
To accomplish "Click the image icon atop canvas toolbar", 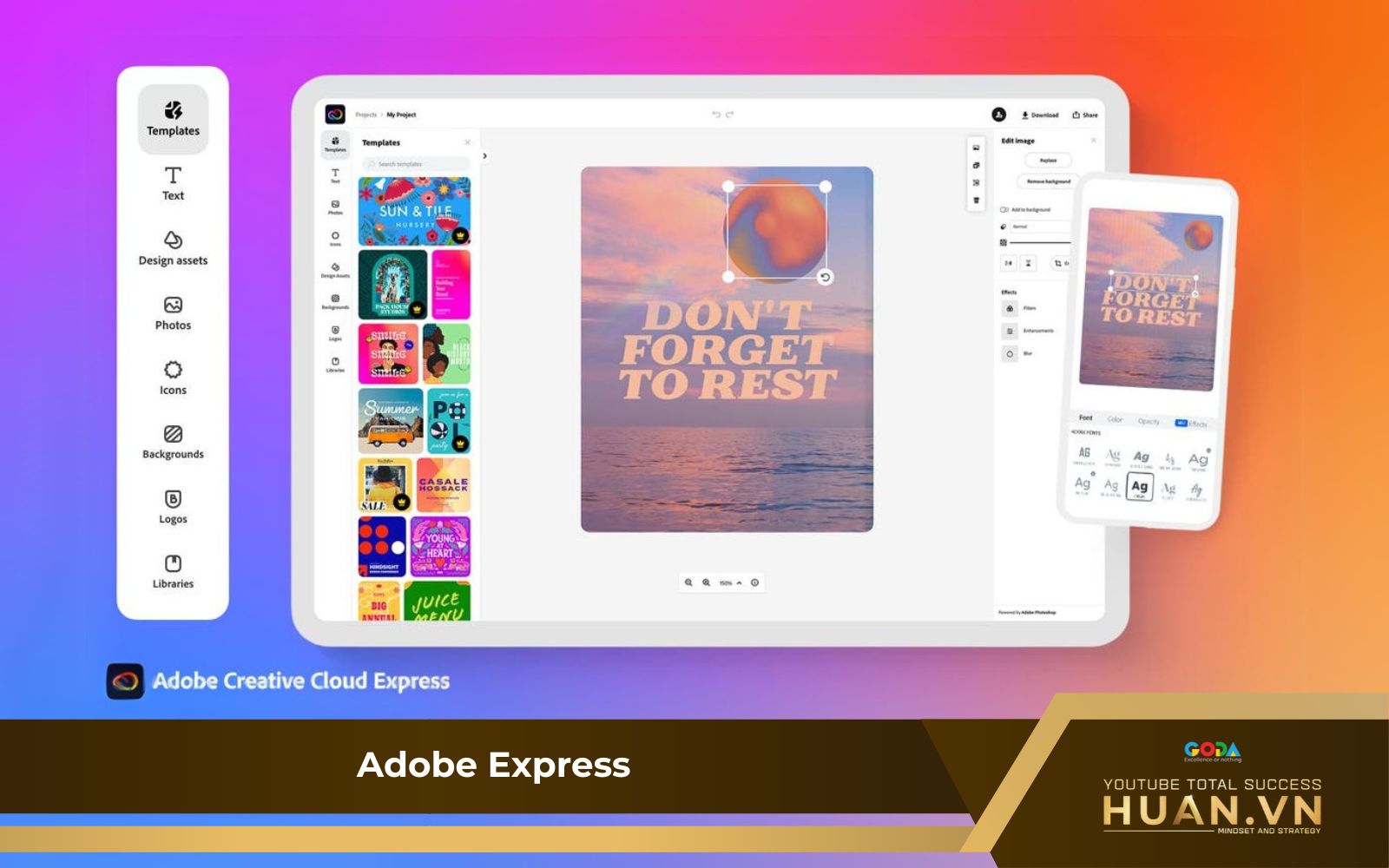I will (x=977, y=148).
